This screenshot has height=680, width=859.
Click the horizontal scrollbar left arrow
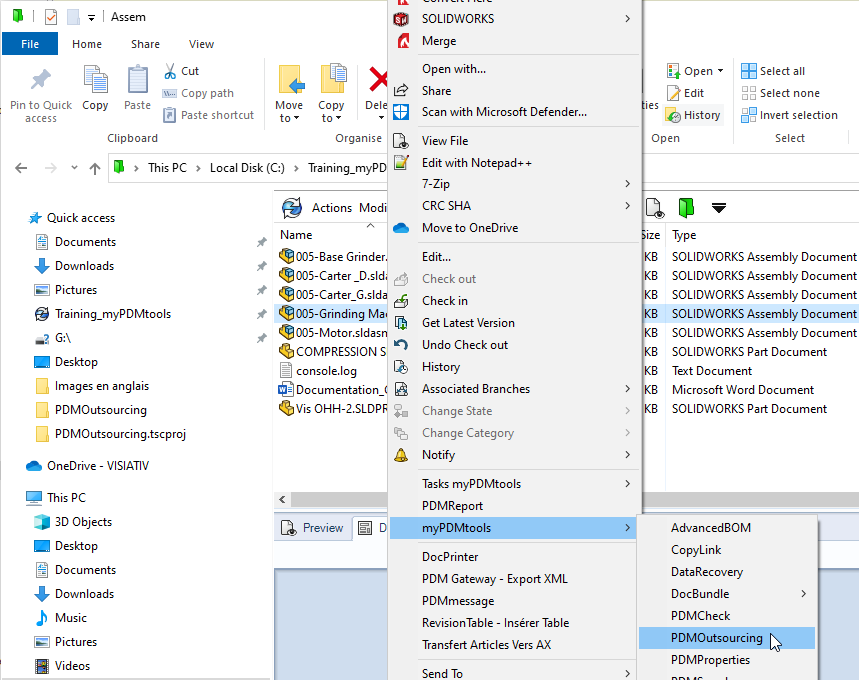283,499
